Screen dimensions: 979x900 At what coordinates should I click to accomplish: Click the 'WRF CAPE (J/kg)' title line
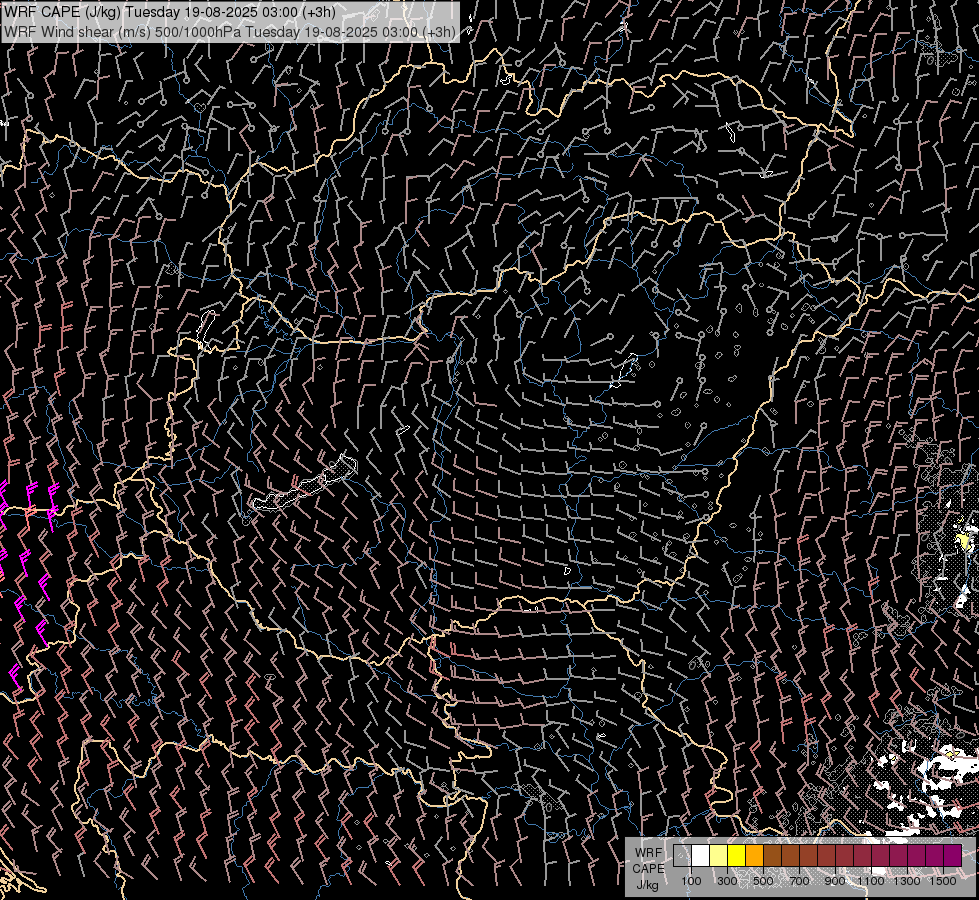(x=170, y=12)
